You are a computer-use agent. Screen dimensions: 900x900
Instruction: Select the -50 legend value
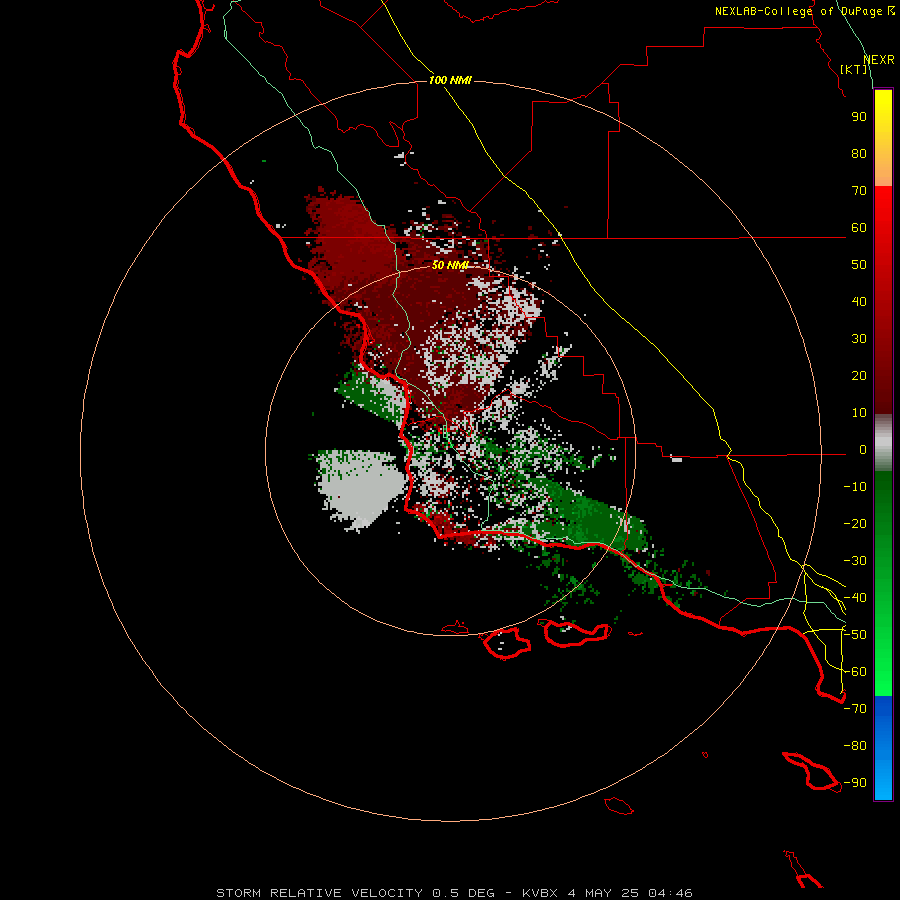coord(855,635)
